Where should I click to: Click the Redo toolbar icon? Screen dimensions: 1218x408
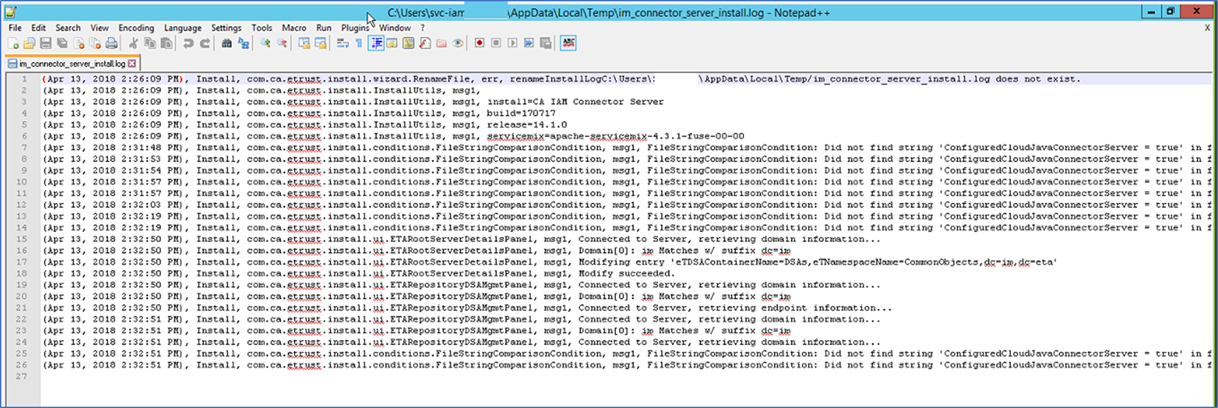pos(205,43)
